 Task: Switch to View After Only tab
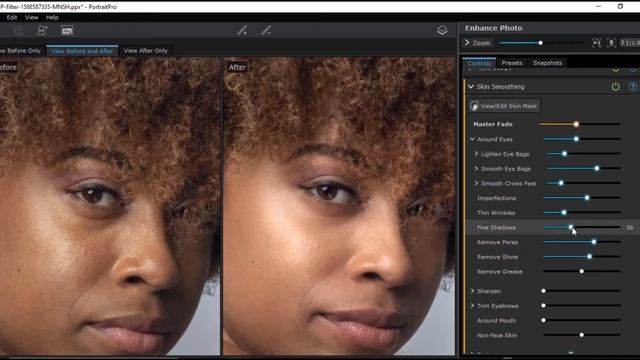point(146,51)
